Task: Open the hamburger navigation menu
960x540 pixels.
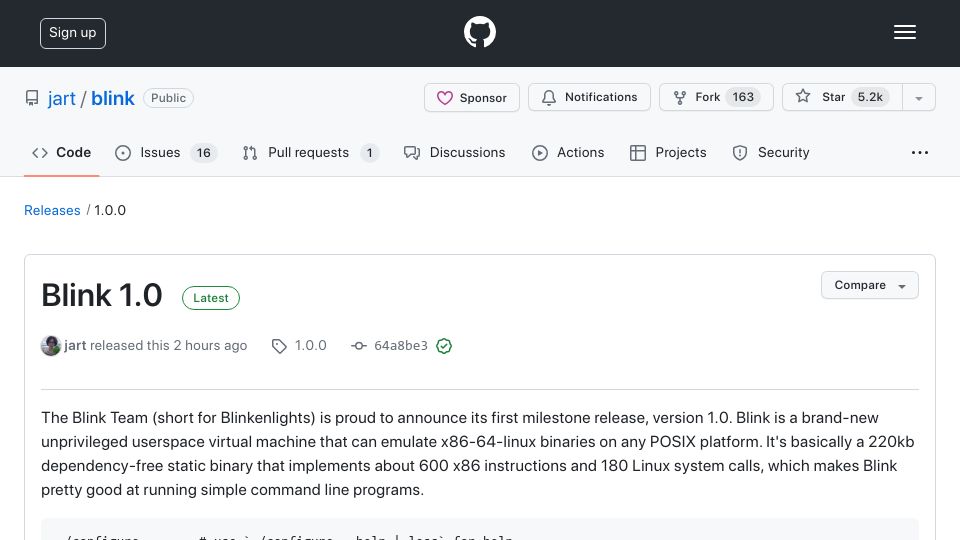Action: 904,32
